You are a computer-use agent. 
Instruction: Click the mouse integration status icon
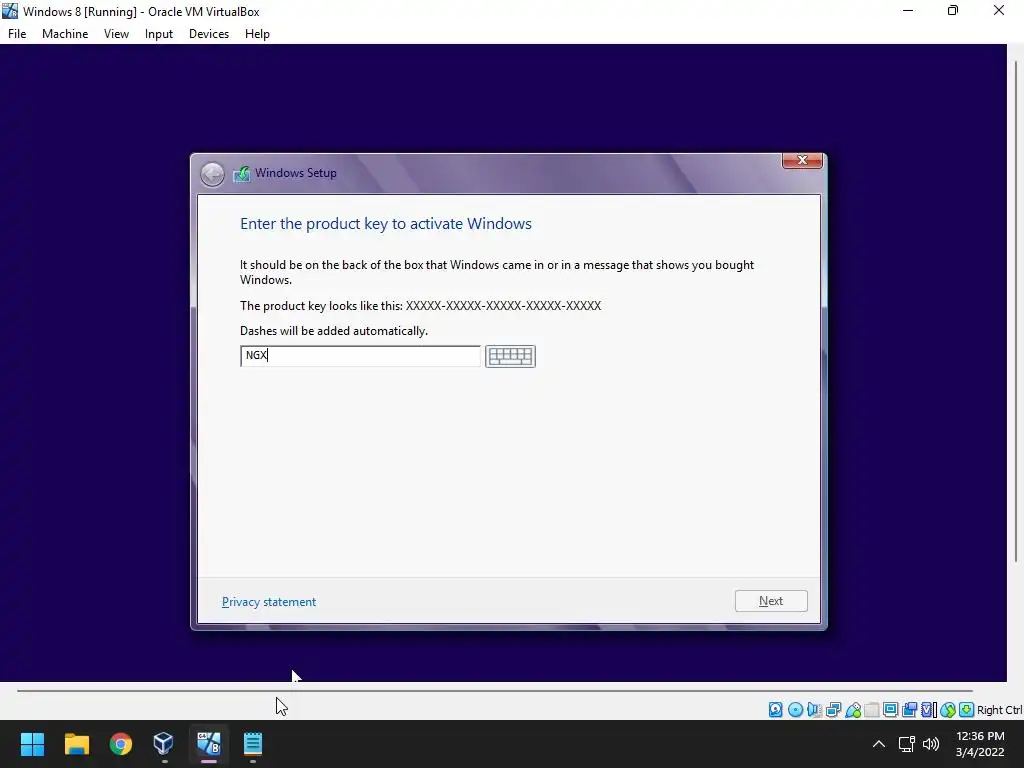(x=948, y=710)
